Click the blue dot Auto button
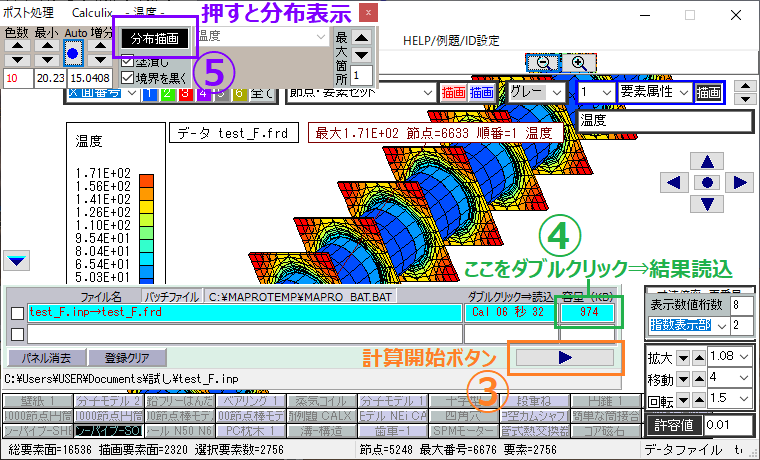 point(74,51)
